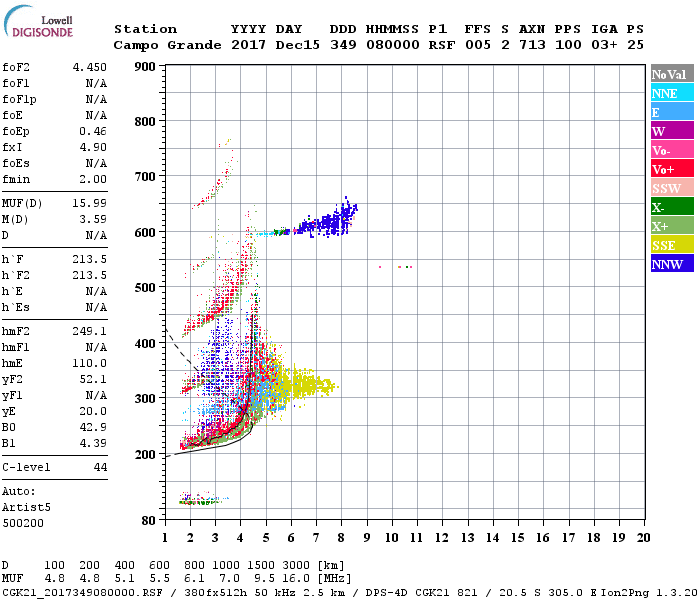Screen dimensions: 700x600
Task: Click the fxI value 4.90
Action: click(93, 147)
